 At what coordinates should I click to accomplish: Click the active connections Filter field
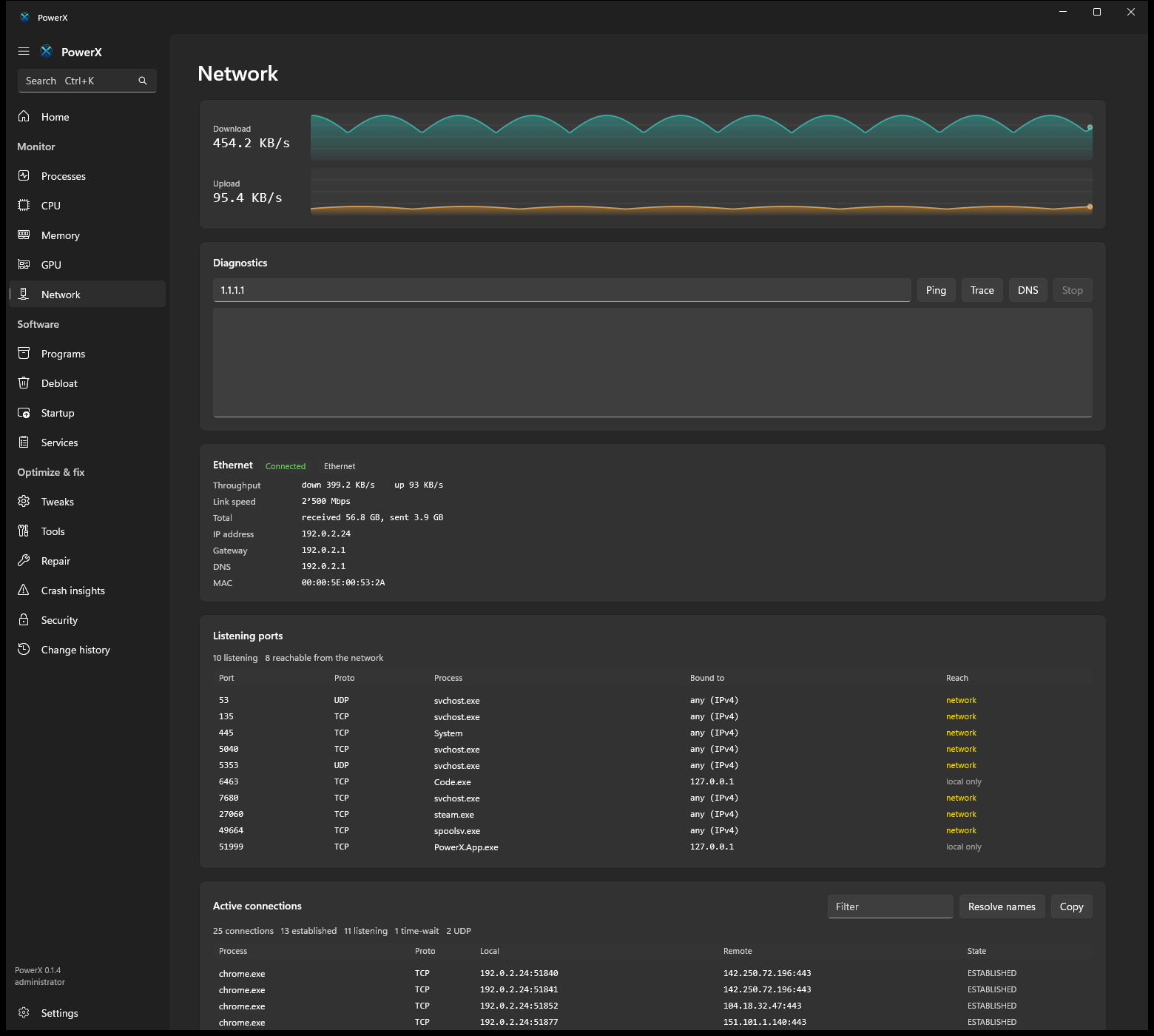(890, 906)
